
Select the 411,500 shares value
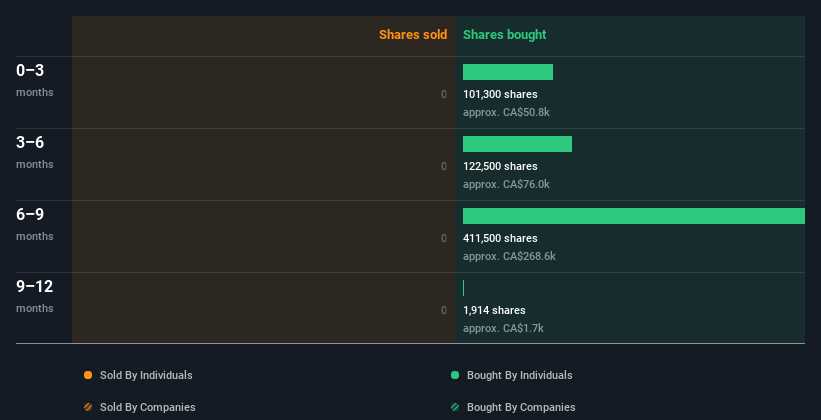click(x=500, y=238)
